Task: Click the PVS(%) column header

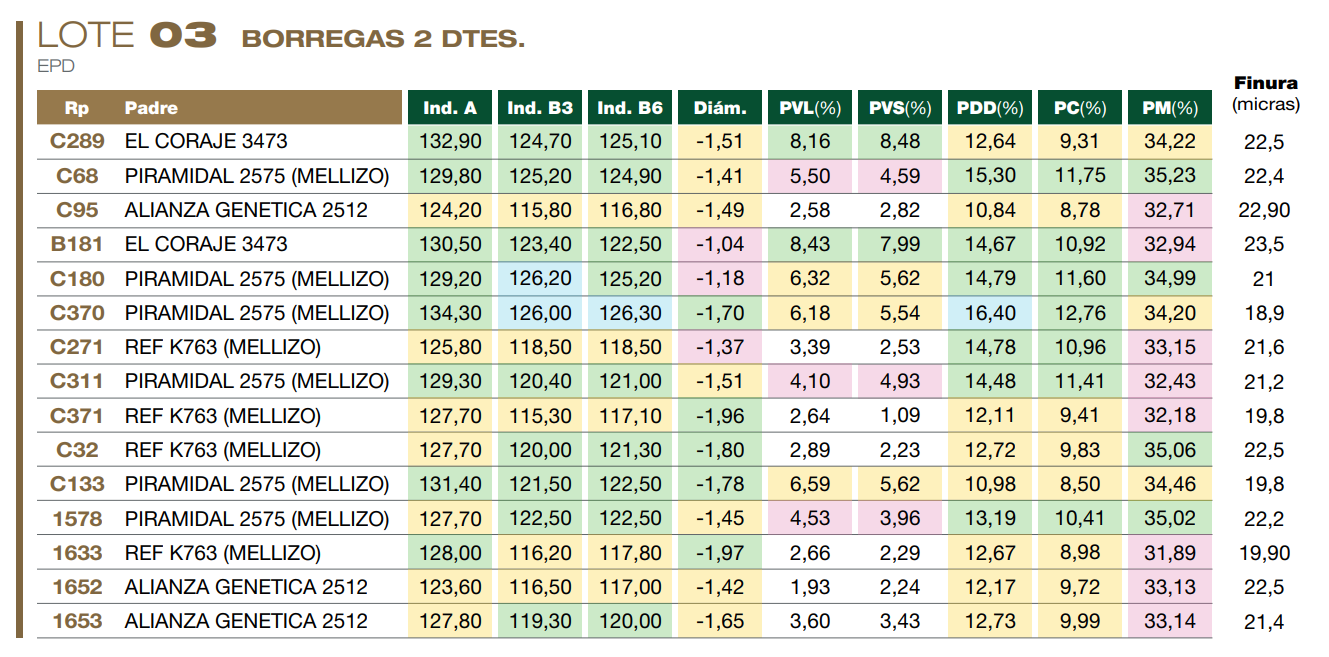Action: pyautogui.click(x=900, y=108)
